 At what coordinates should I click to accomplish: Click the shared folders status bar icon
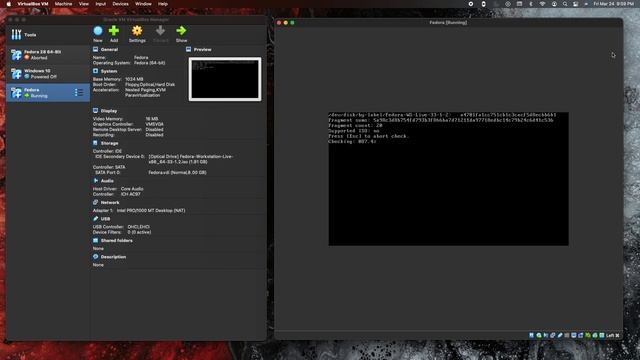(567, 335)
